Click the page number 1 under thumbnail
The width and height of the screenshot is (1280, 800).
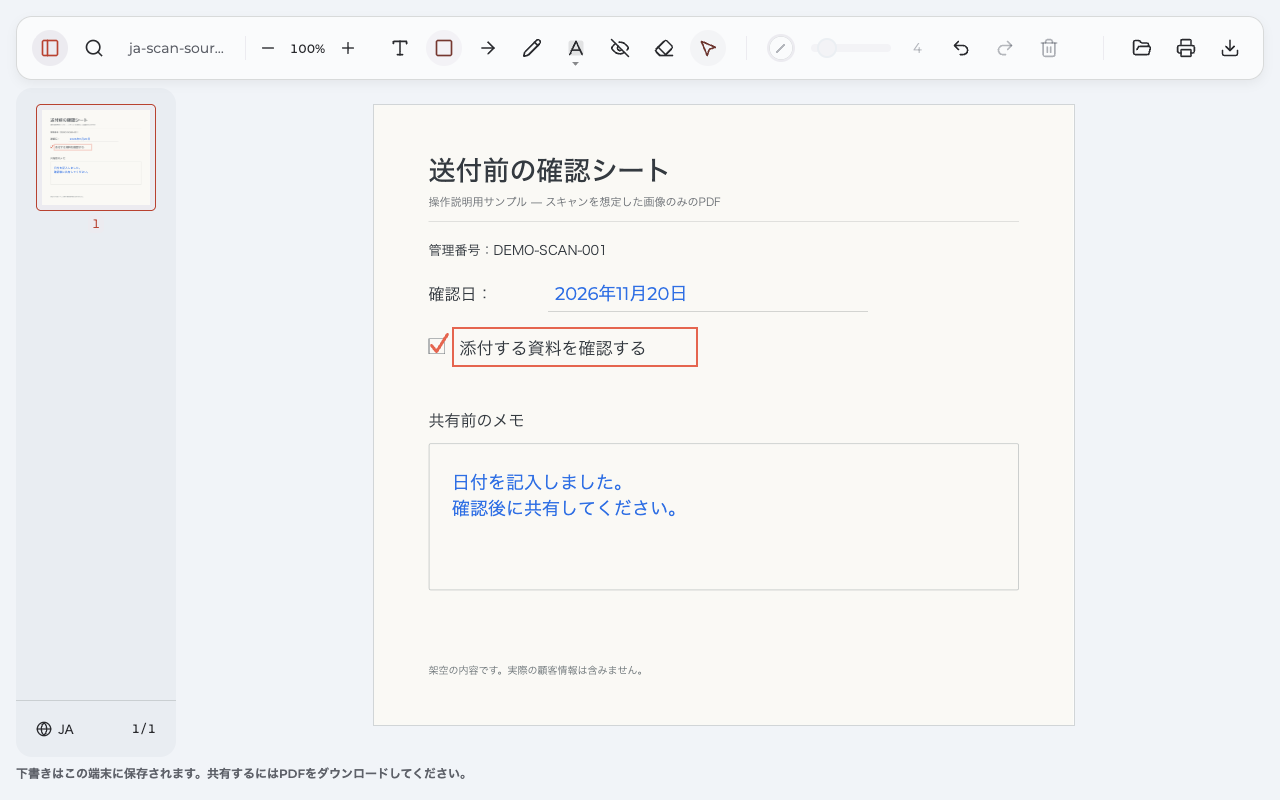pos(96,224)
